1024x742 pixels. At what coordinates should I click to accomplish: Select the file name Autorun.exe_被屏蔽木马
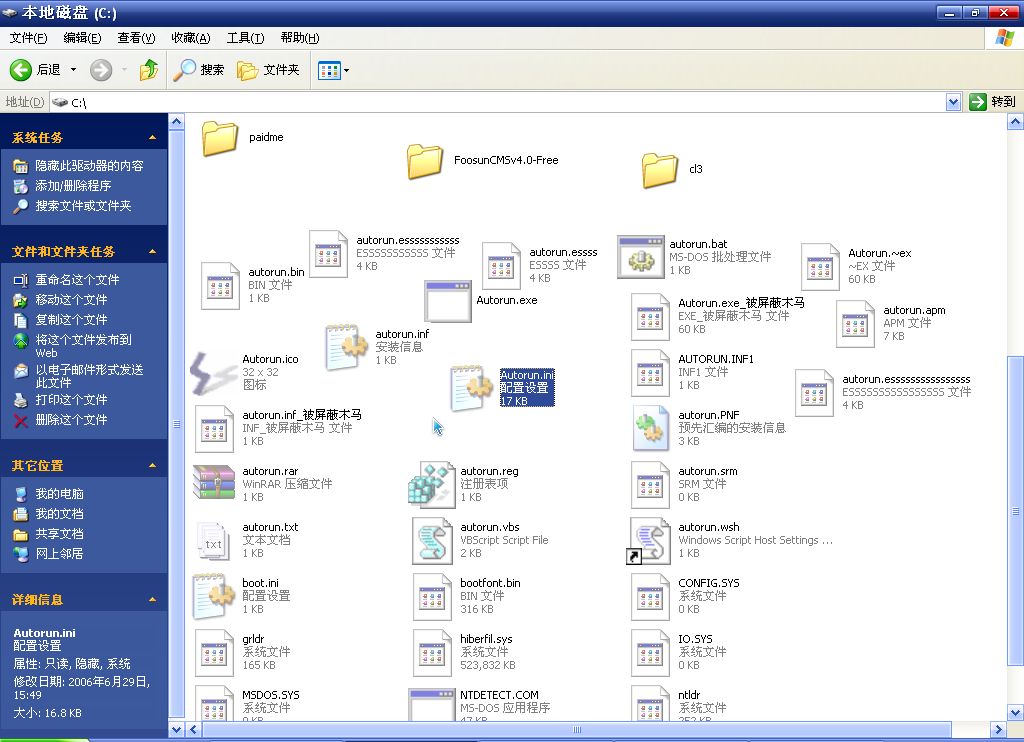point(741,303)
